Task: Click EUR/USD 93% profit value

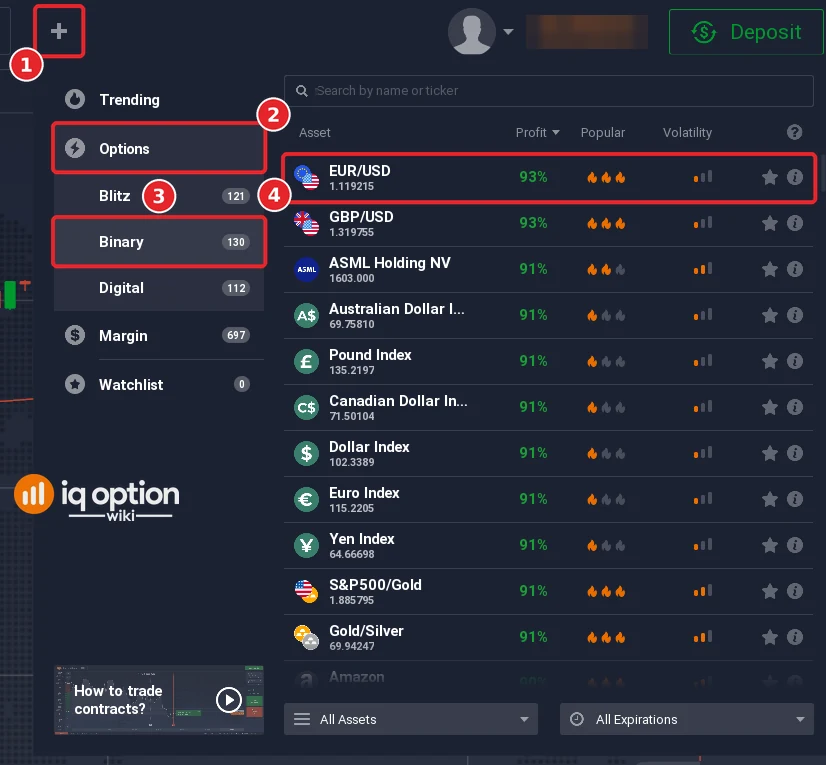Action: (x=533, y=177)
